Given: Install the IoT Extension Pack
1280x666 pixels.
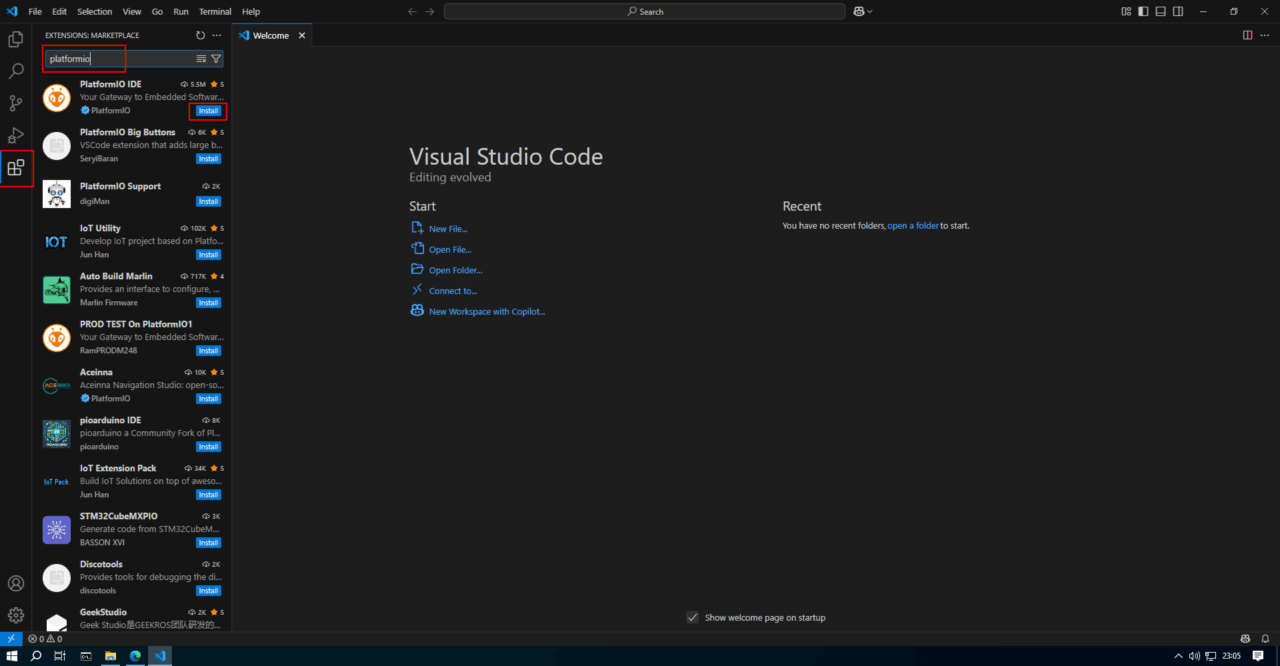Looking at the screenshot, I should [208, 495].
